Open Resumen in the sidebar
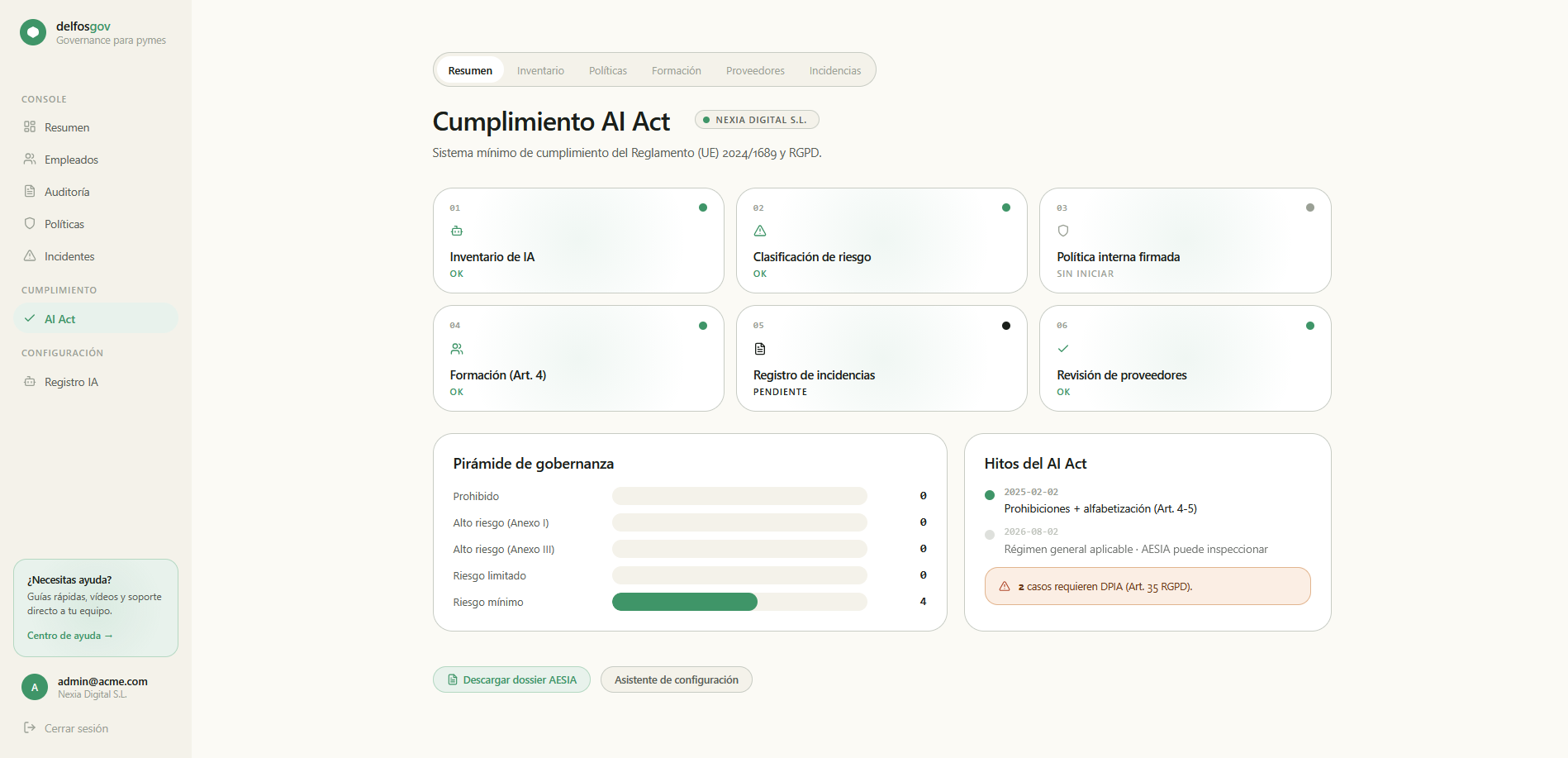 pyautogui.click(x=96, y=127)
